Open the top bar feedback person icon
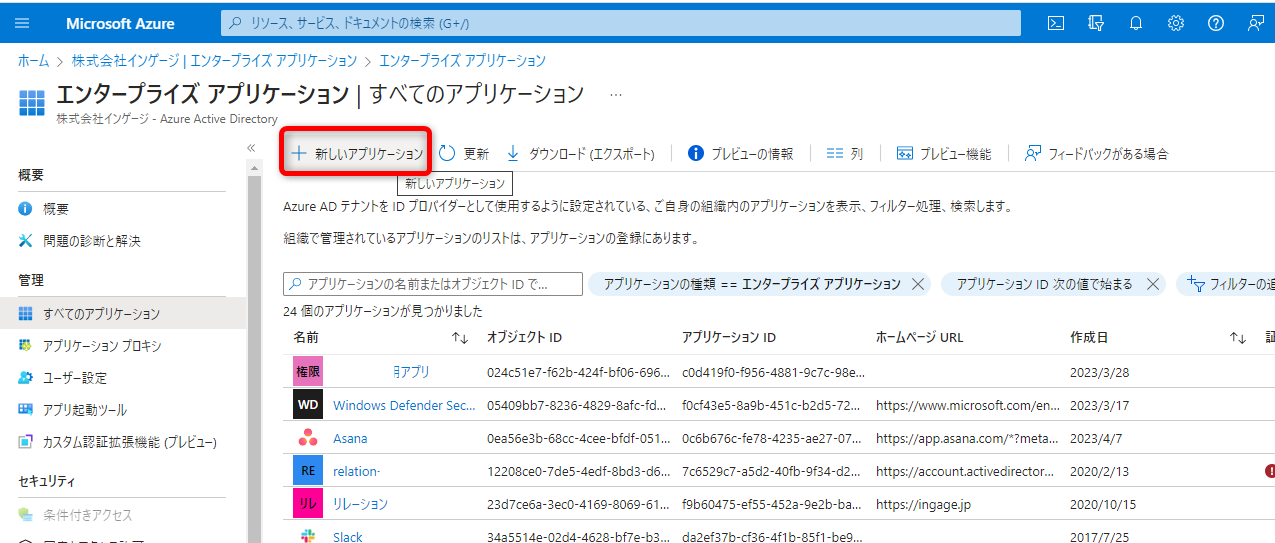Image resolution: width=1275 pixels, height=543 pixels. point(1256,23)
